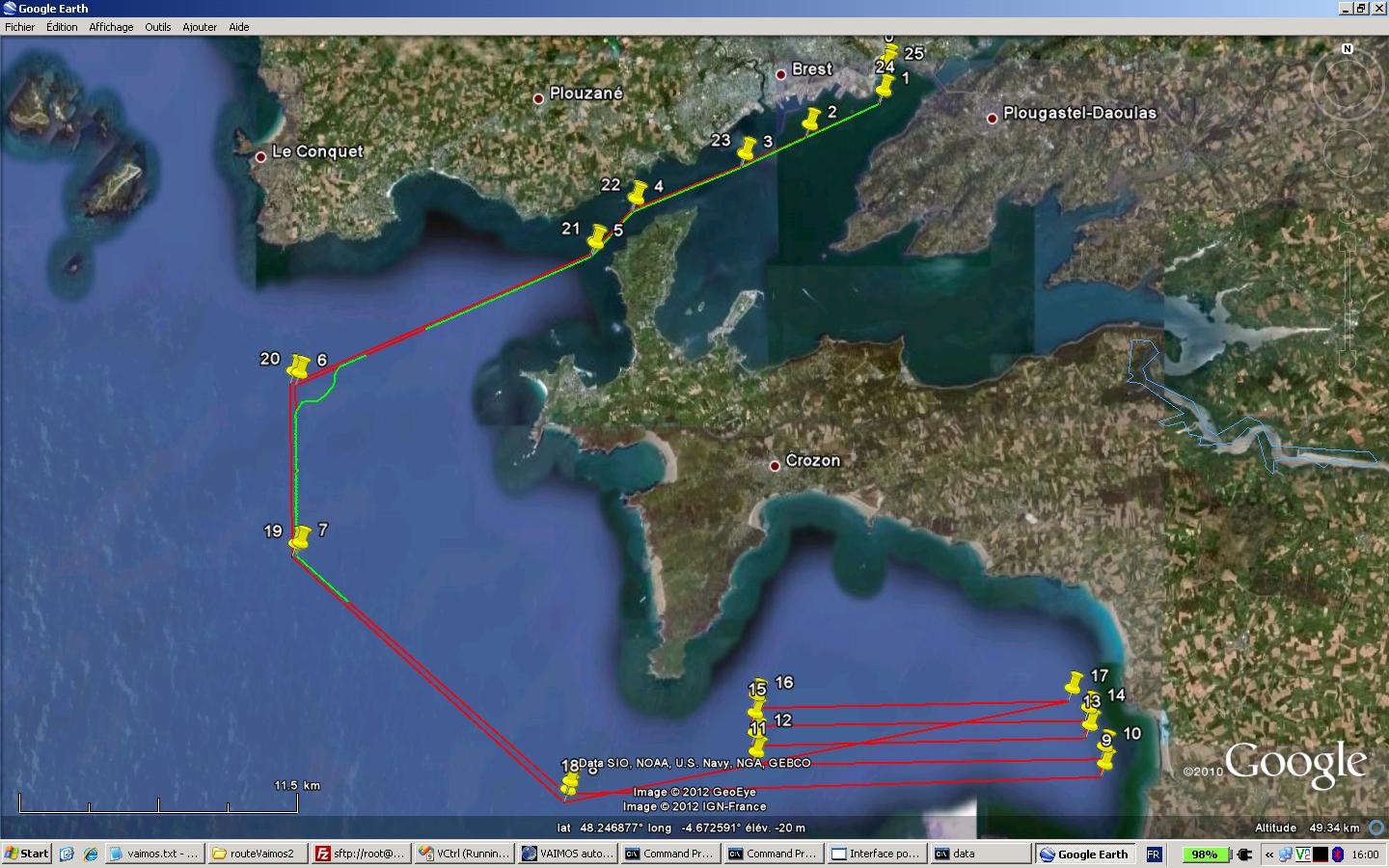Click the compass North indicator
1389x868 pixels.
point(1348,48)
